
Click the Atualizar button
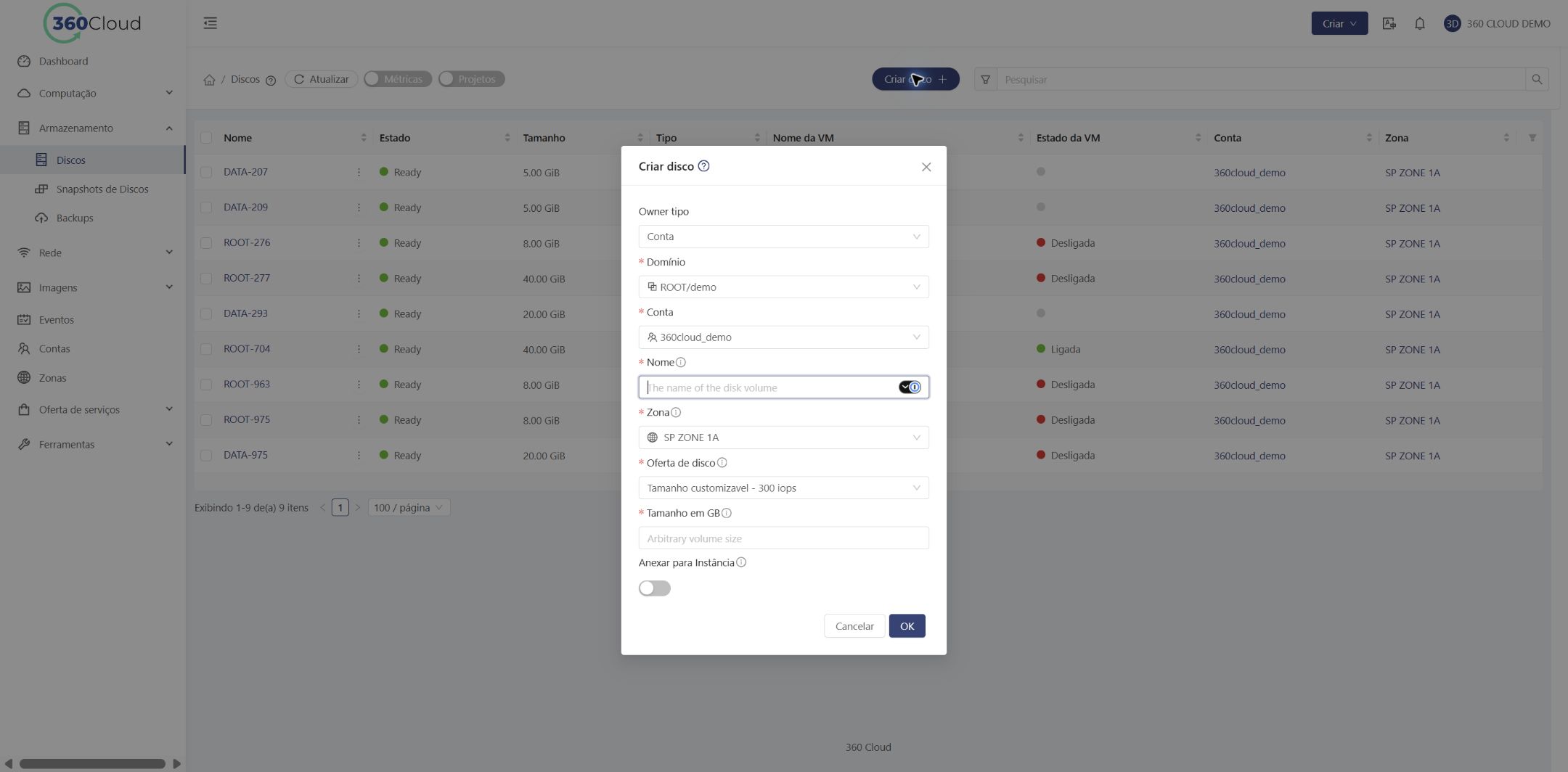point(321,79)
